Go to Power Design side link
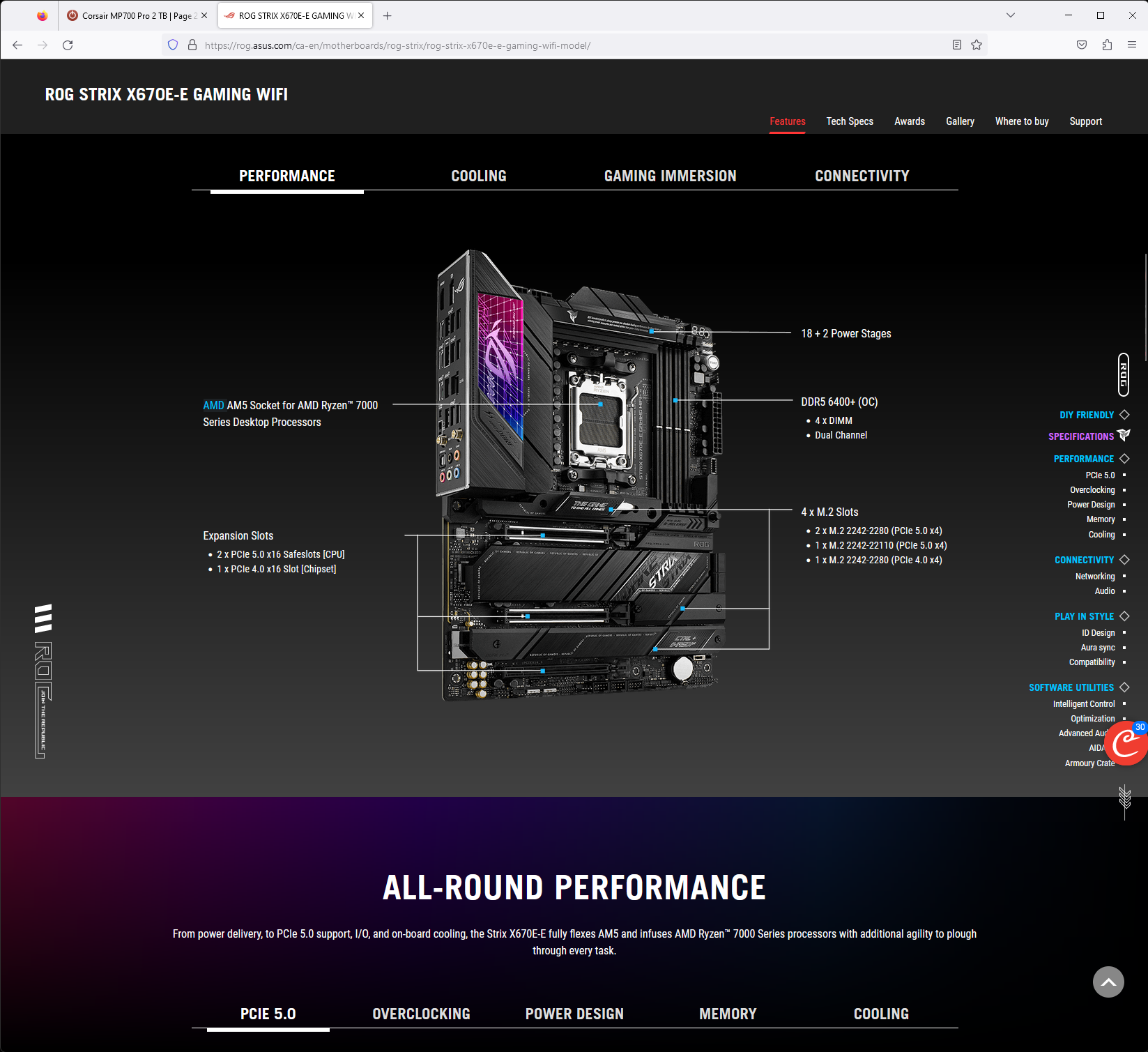The image size is (1148, 1052). (1091, 505)
